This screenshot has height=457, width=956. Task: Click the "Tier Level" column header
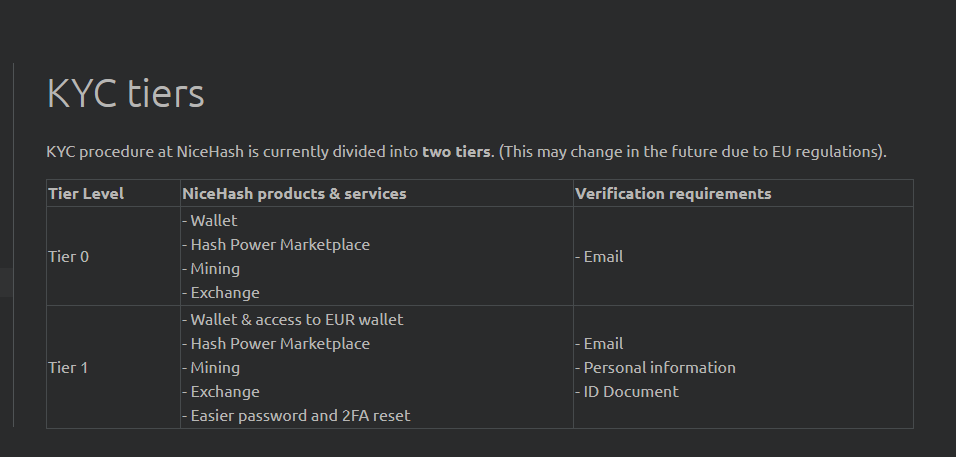(86, 193)
